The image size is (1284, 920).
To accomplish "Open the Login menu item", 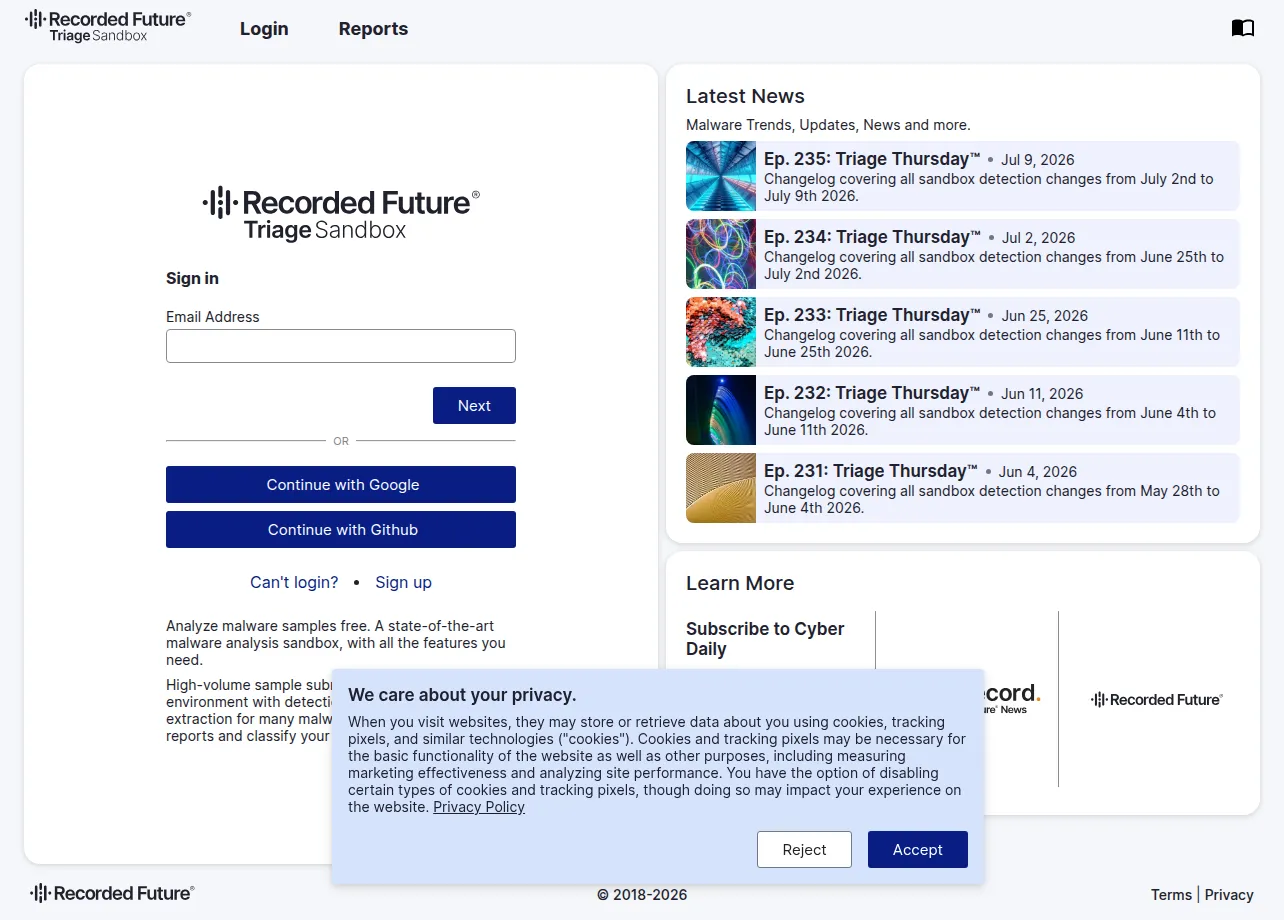I will pyautogui.click(x=264, y=29).
